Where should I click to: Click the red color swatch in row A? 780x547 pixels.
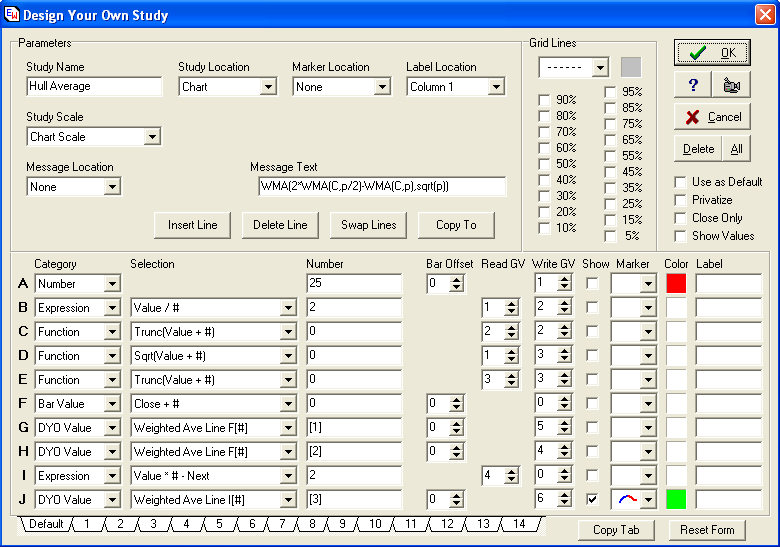pos(677,283)
